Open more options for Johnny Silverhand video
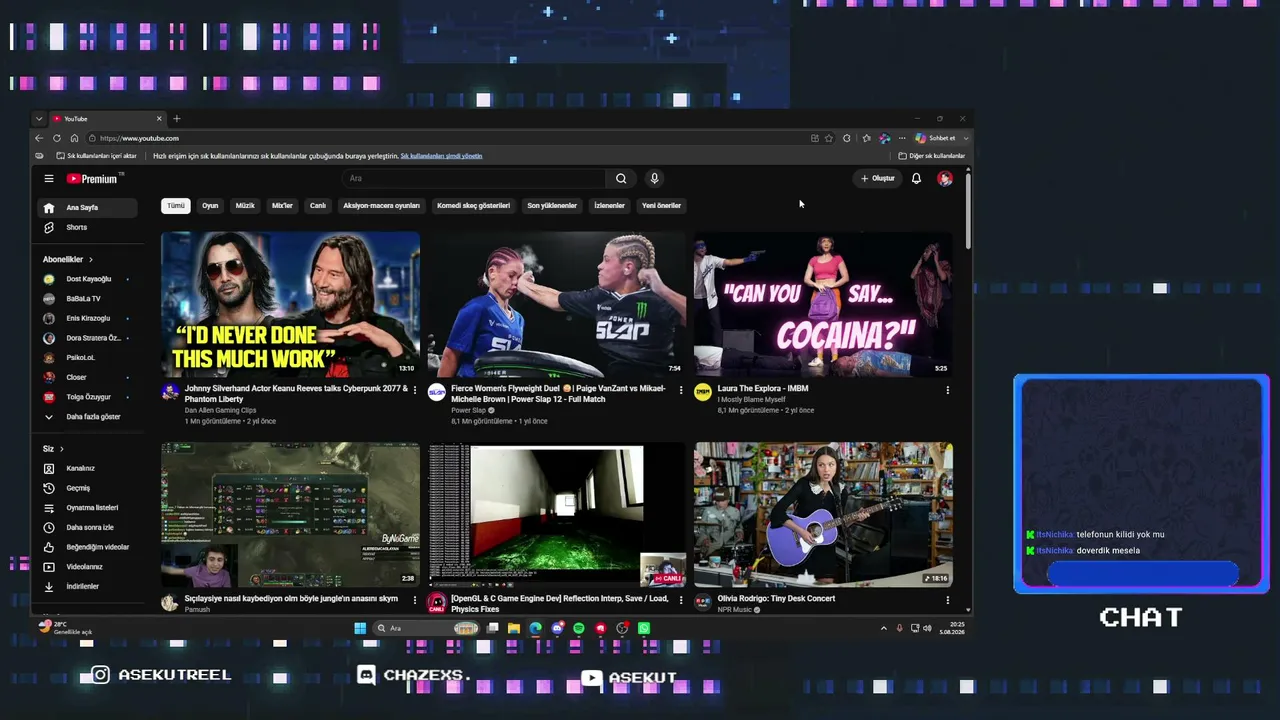 pyautogui.click(x=414, y=390)
